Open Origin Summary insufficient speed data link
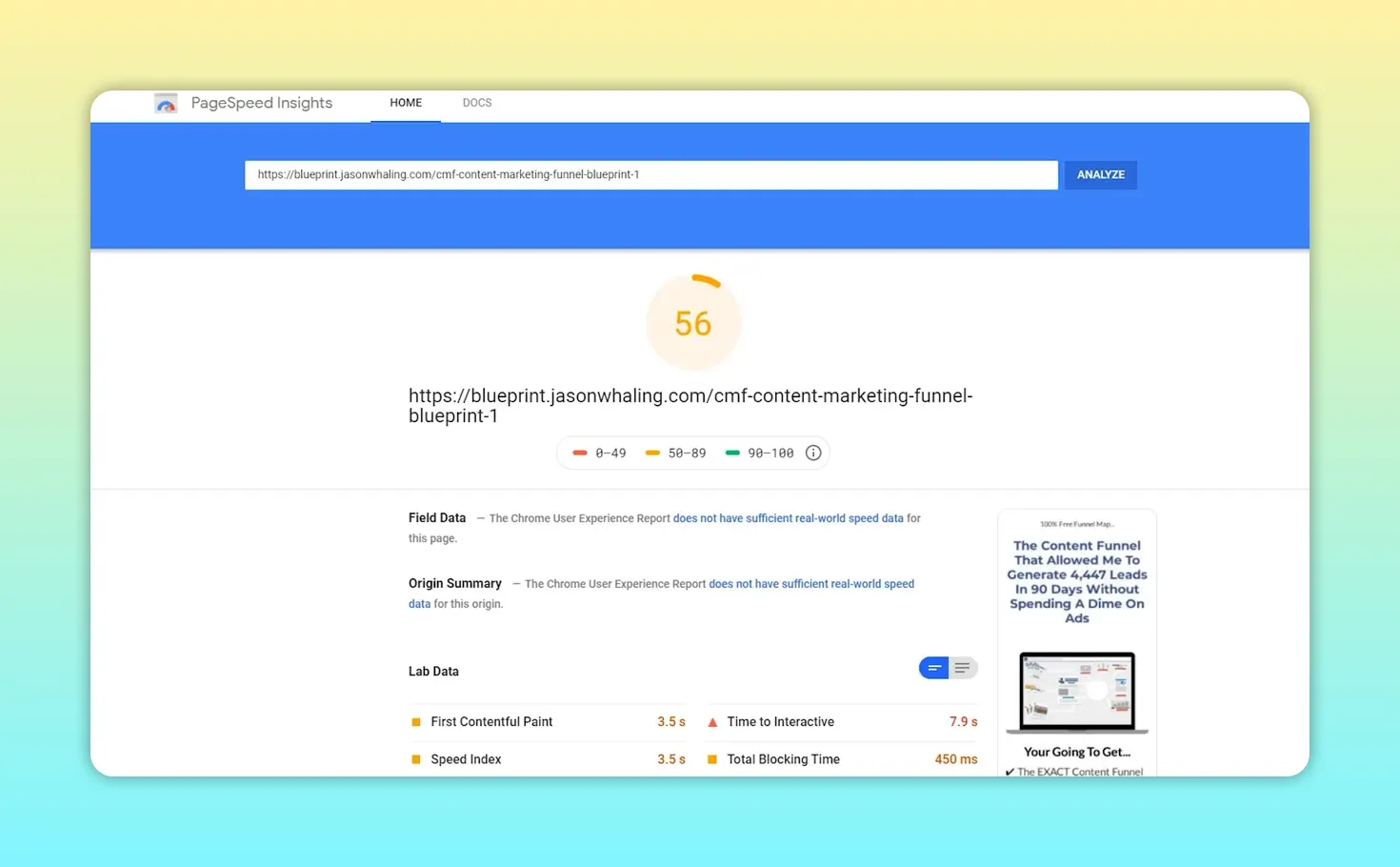 [811, 584]
